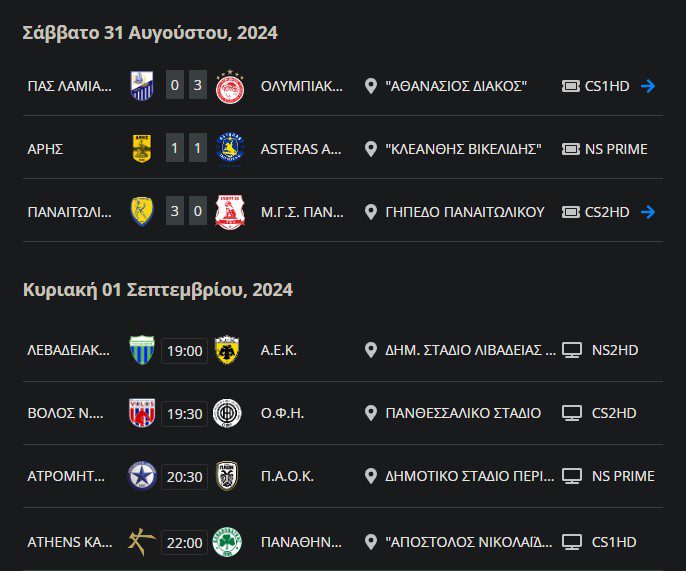Click the Athens Kallithea team crest

pyautogui.click(x=139, y=543)
